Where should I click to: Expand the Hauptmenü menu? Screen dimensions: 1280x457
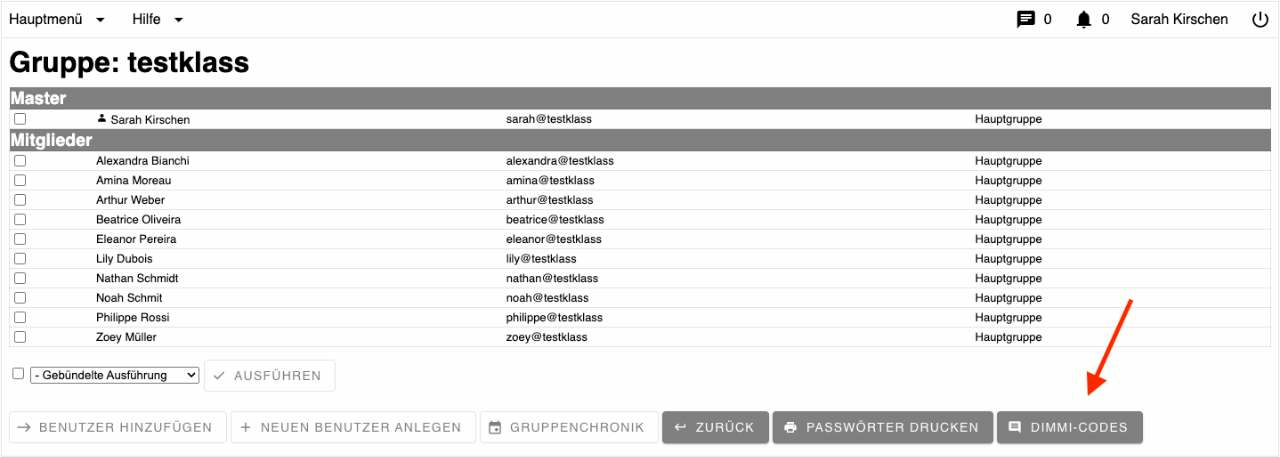tap(57, 19)
